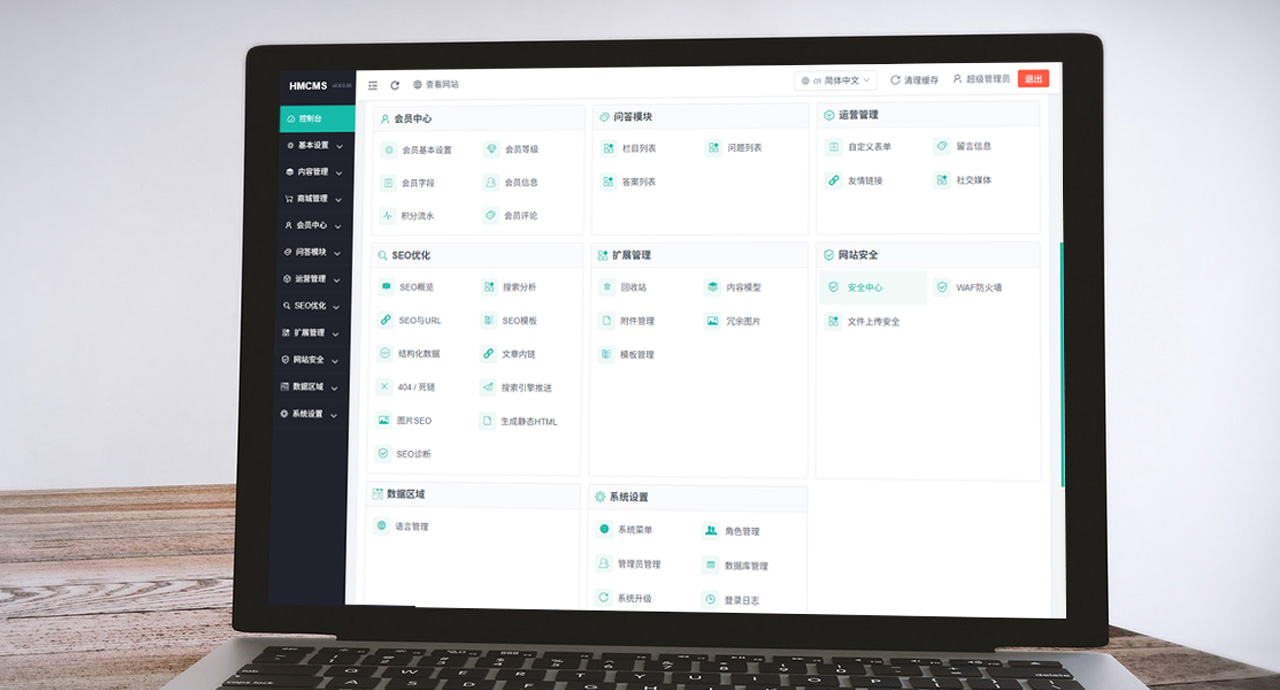Click the refresh icon in top bar
The image size is (1280, 690).
pos(395,86)
